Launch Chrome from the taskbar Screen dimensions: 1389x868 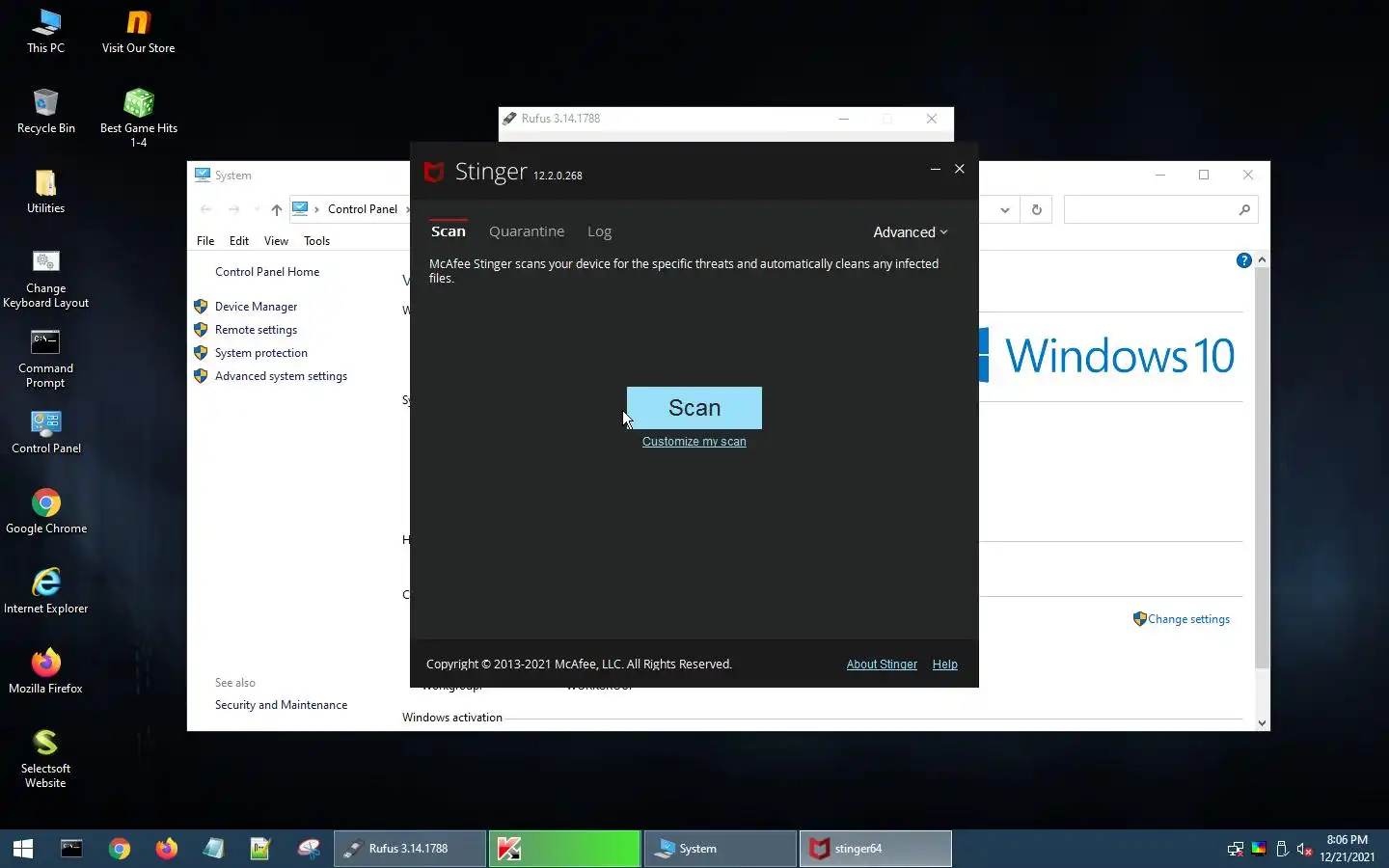[120, 849]
